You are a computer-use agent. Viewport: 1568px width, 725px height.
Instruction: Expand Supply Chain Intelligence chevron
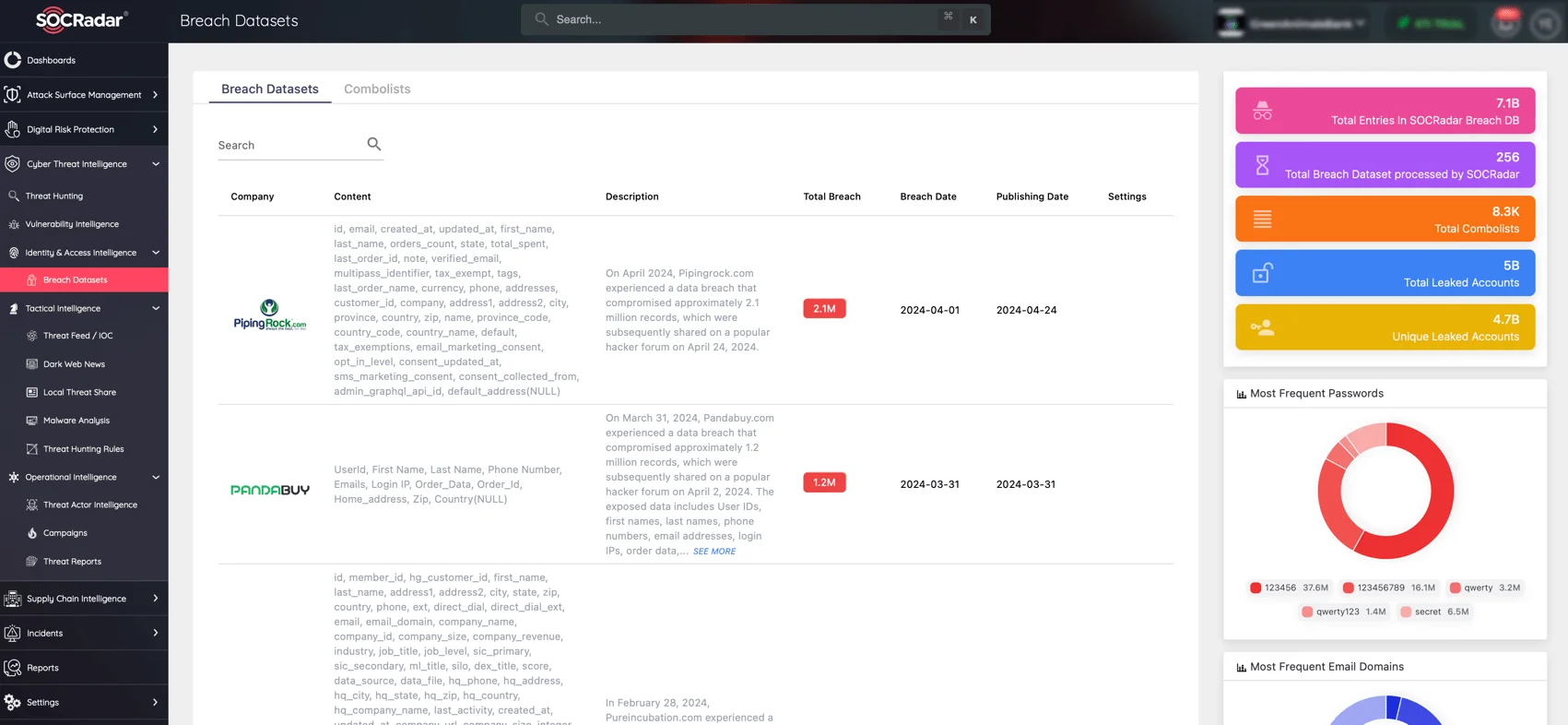155,599
